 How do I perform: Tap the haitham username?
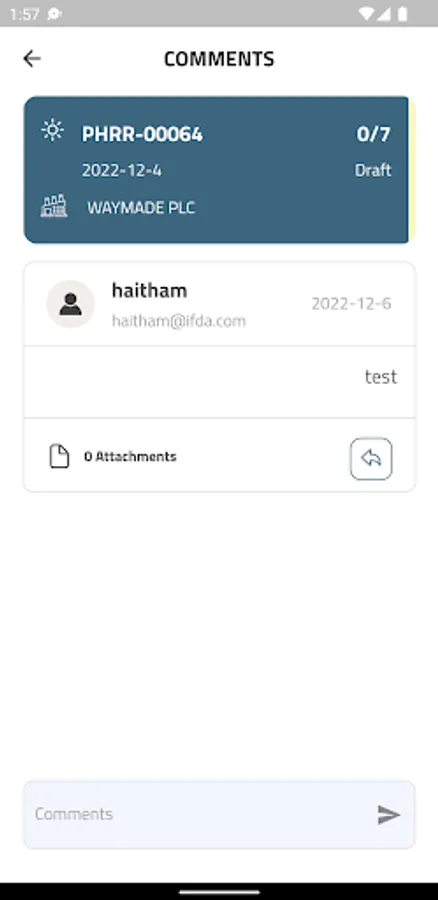pyautogui.click(x=149, y=290)
